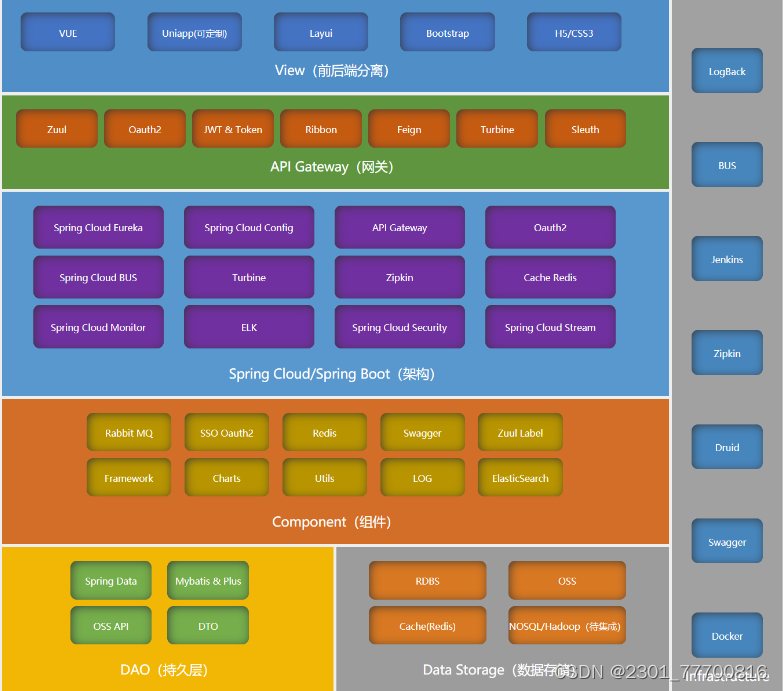Click the H5/CSS3 box
Viewport: 783px width, 691px height.
(574, 32)
